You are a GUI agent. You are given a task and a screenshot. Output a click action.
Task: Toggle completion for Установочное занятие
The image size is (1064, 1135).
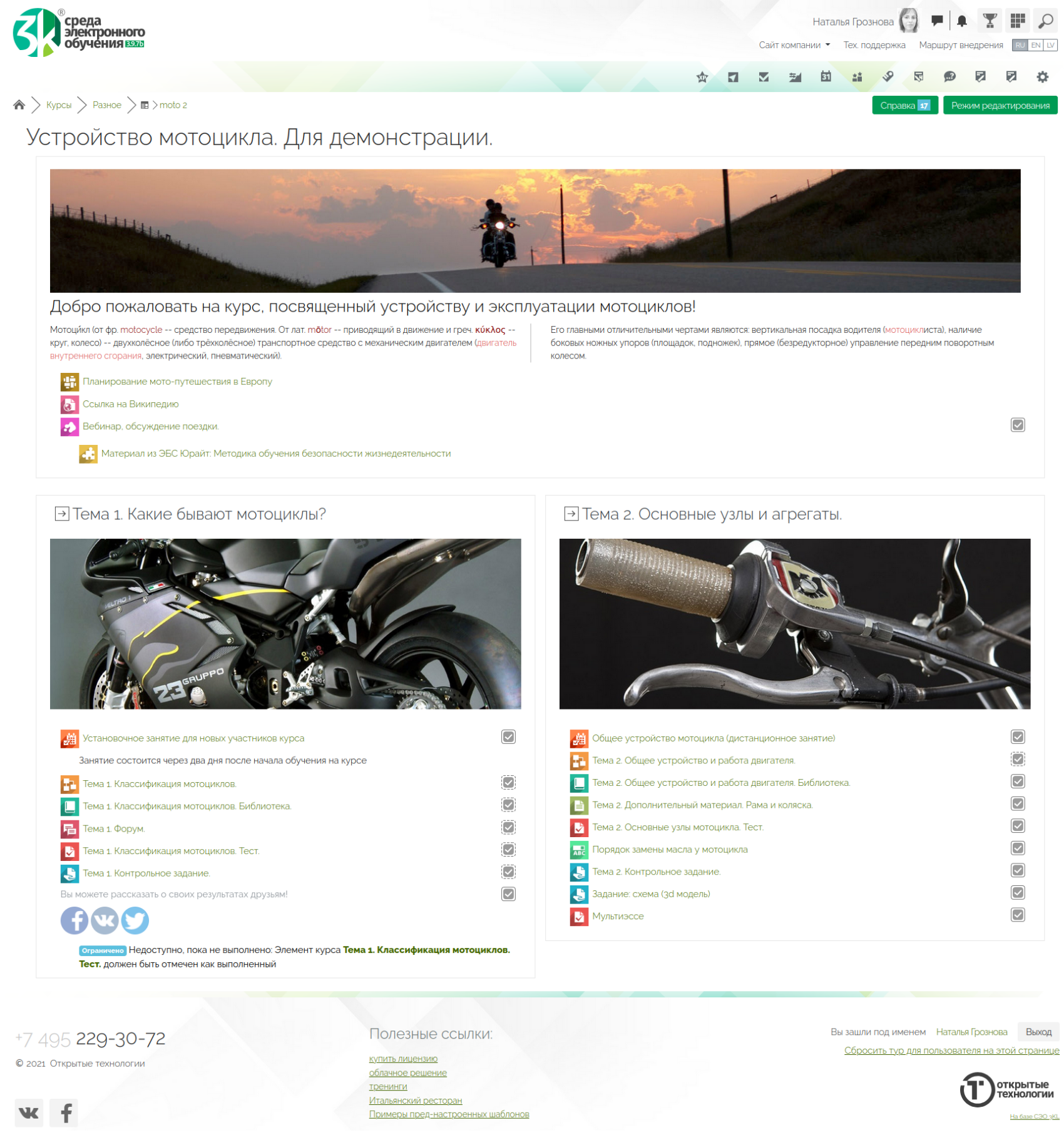coord(508,737)
